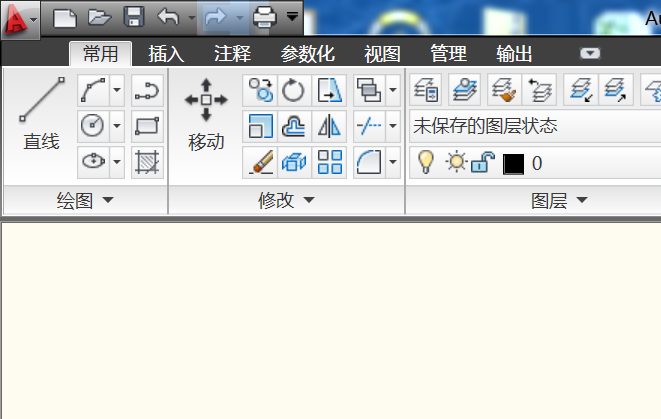Select the scale tool
The height and width of the screenshot is (419, 661).
(x=260, y=126)
